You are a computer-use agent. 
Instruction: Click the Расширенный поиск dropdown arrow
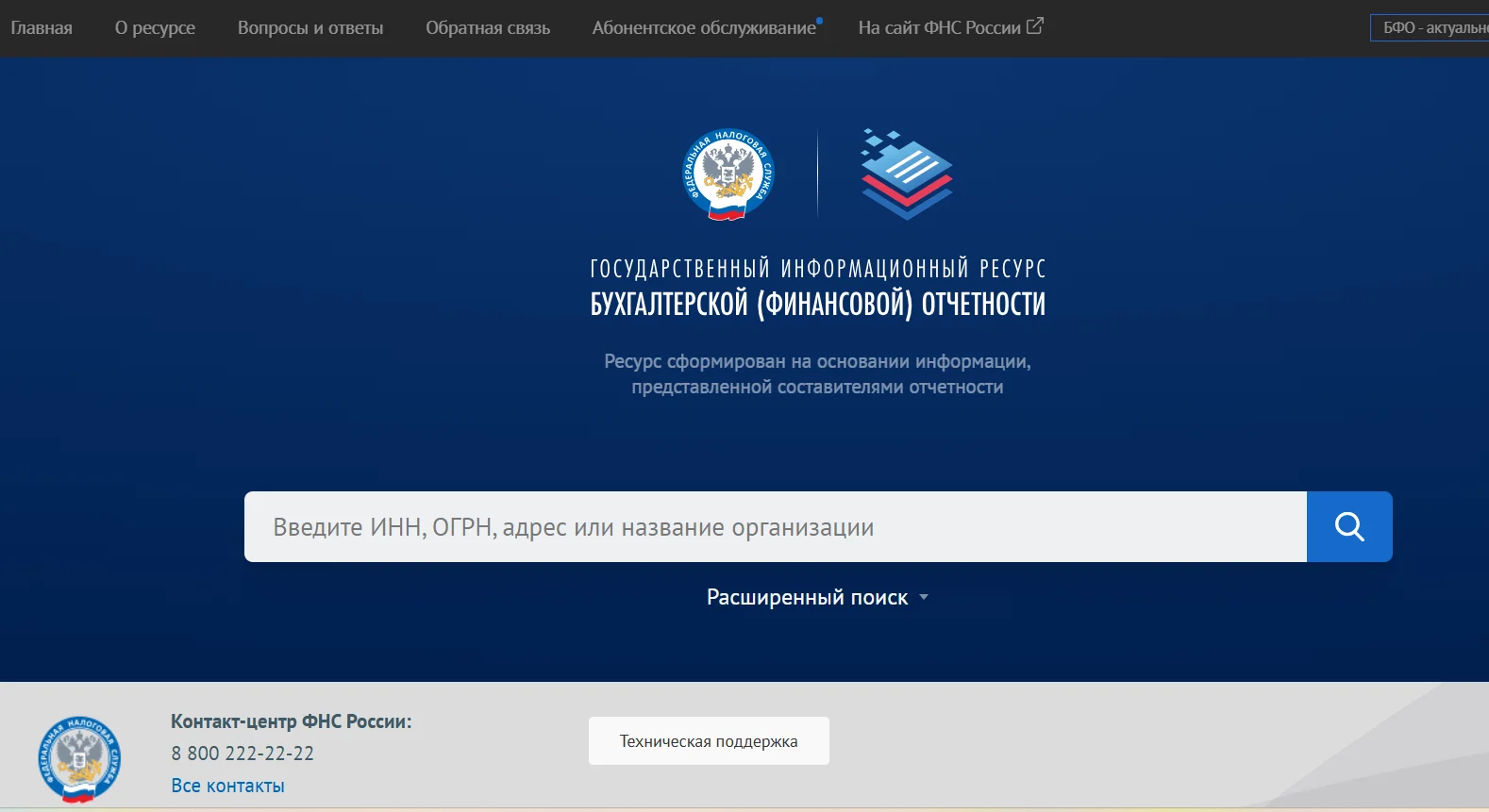pos(924,597)
